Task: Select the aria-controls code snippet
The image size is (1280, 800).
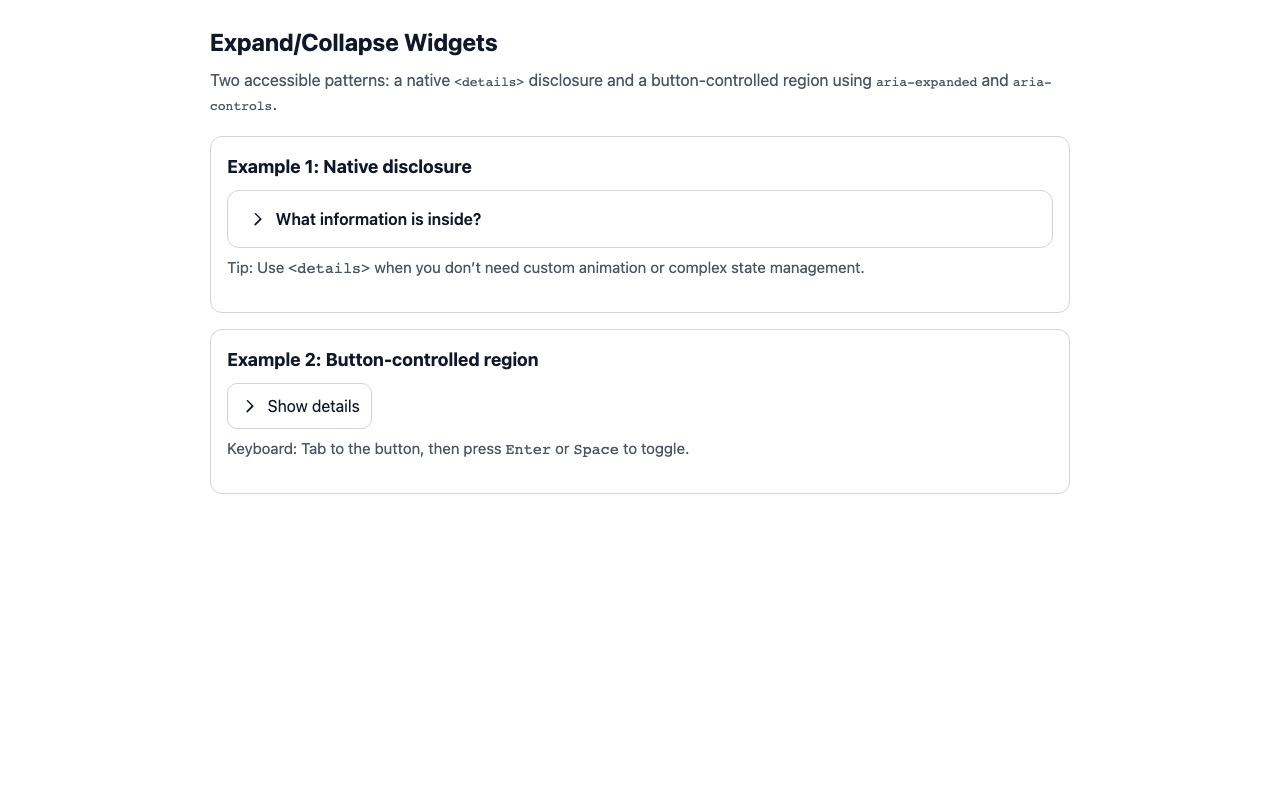Action: (1030, 82)
